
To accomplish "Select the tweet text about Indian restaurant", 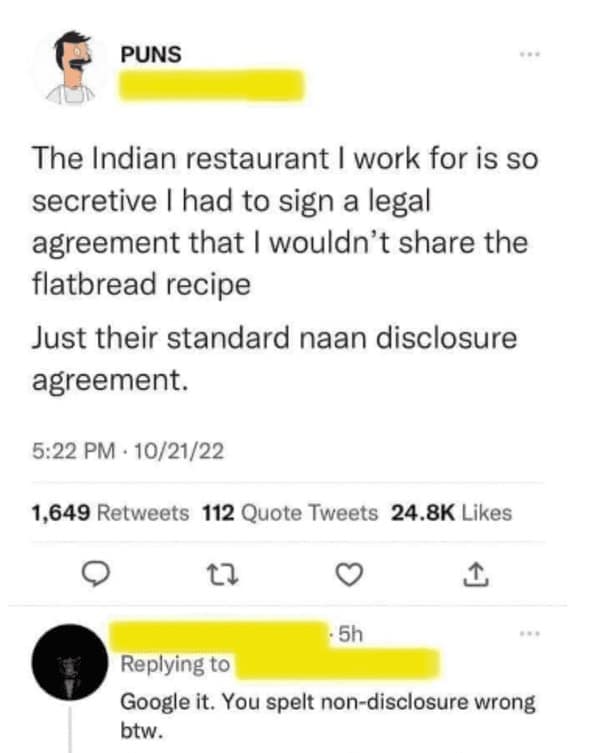I will 284,221.
